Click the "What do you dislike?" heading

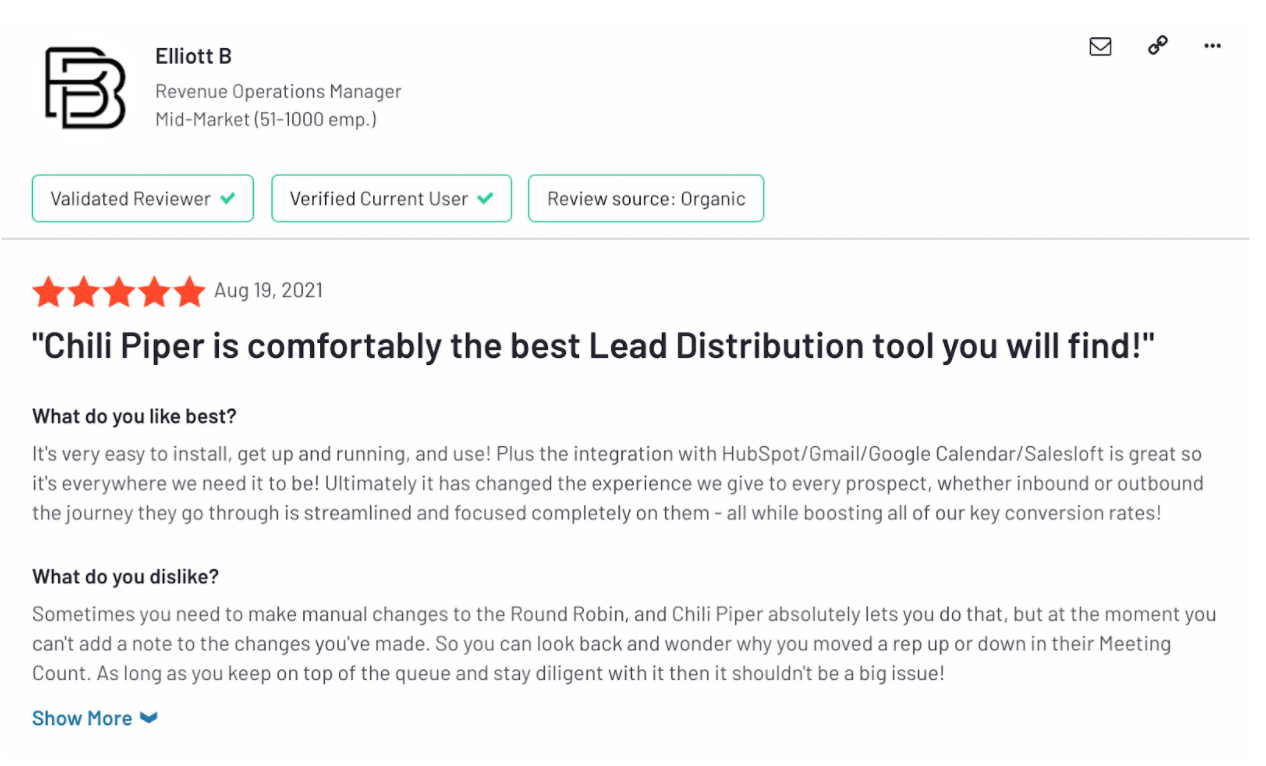(x=125, y=576)
